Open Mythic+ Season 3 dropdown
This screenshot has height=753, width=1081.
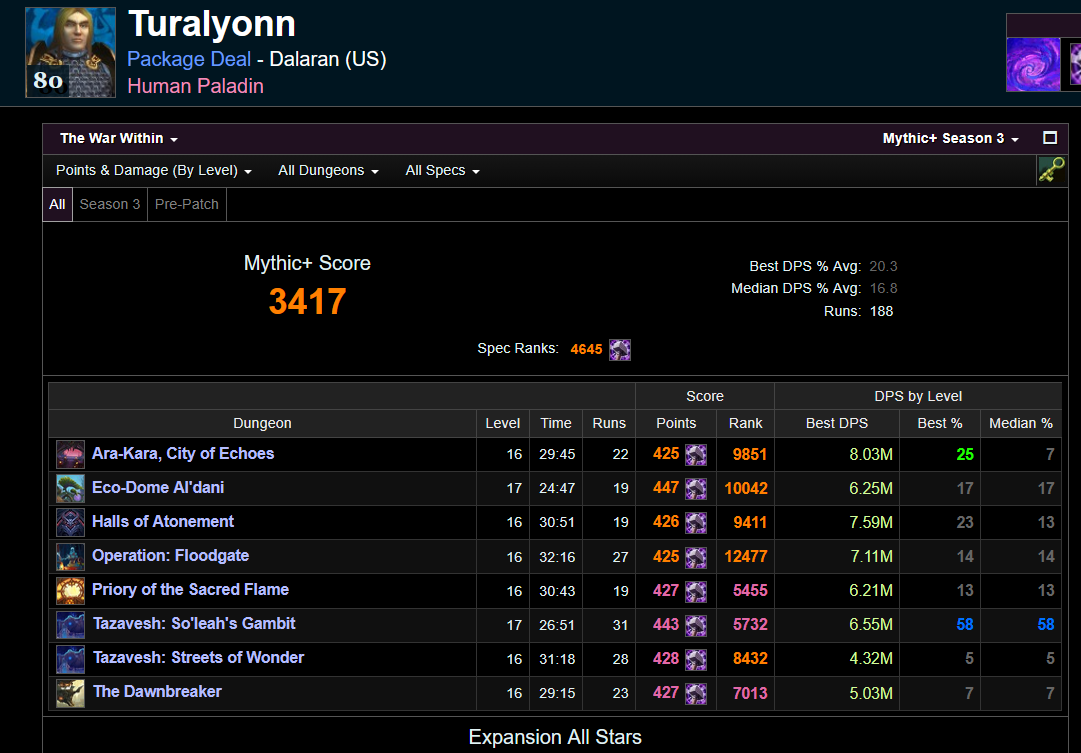(x=951, y=139)
